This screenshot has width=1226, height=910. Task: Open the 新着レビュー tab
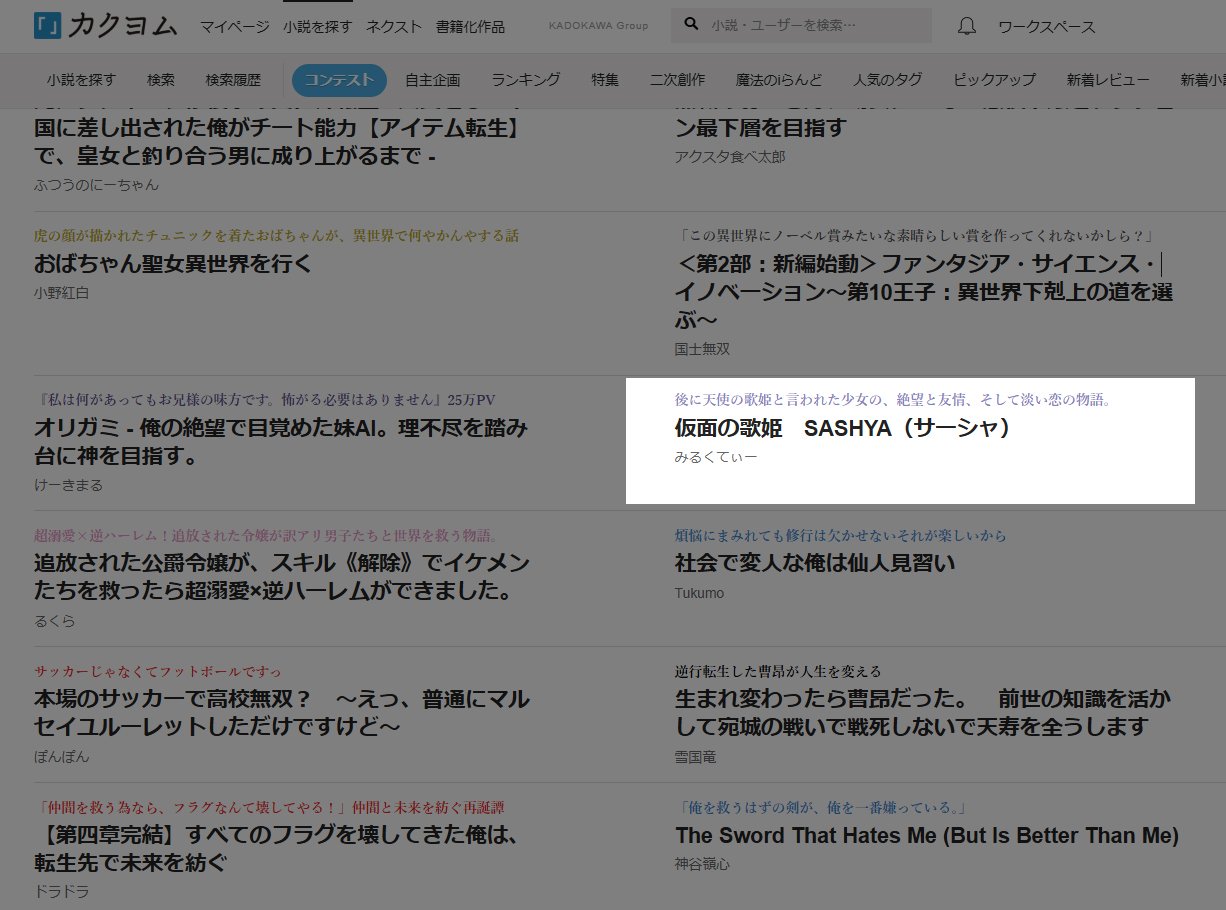(x=1108, y=80)
